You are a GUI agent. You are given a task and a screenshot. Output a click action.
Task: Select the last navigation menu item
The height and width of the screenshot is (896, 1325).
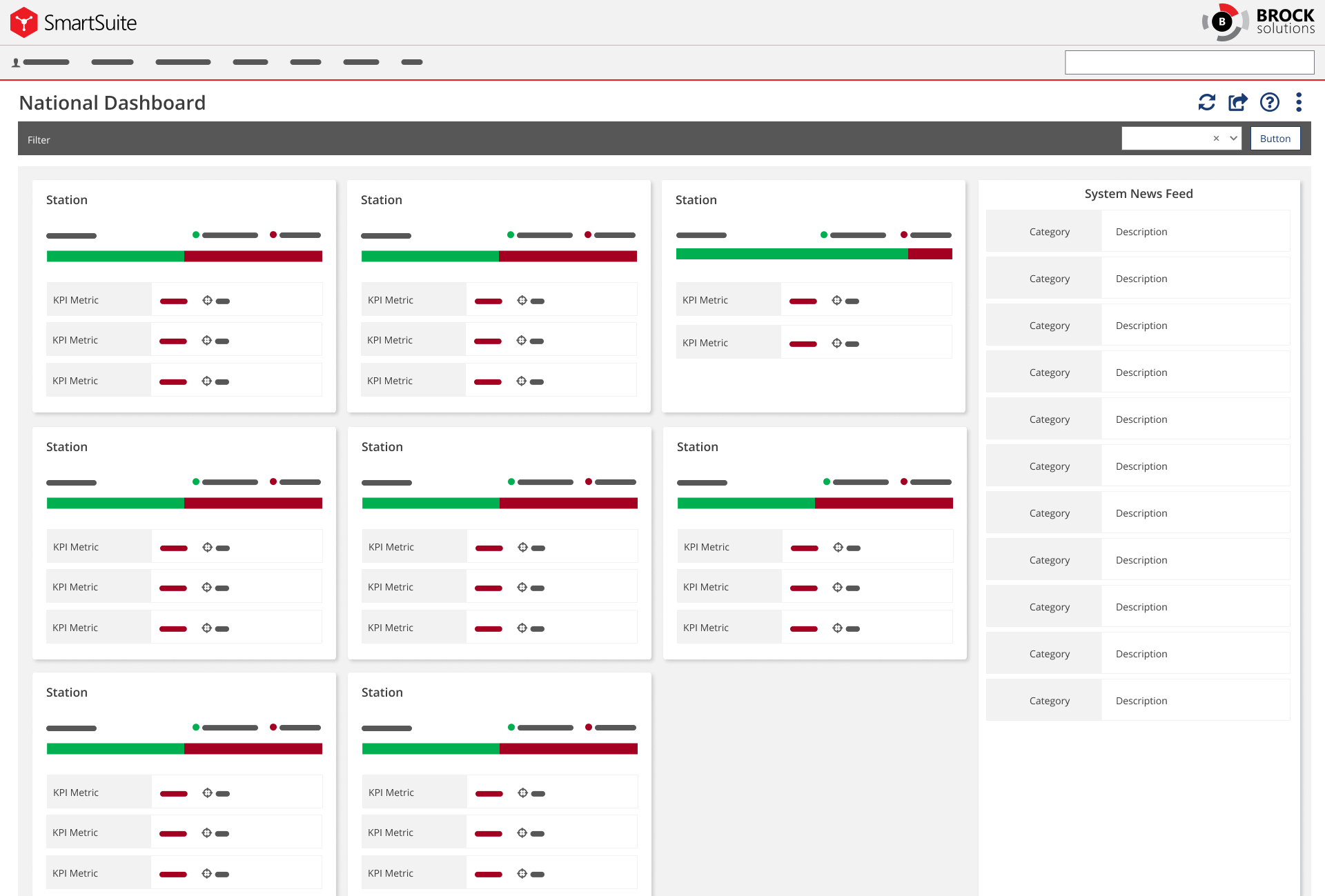[x=411, y=62]
